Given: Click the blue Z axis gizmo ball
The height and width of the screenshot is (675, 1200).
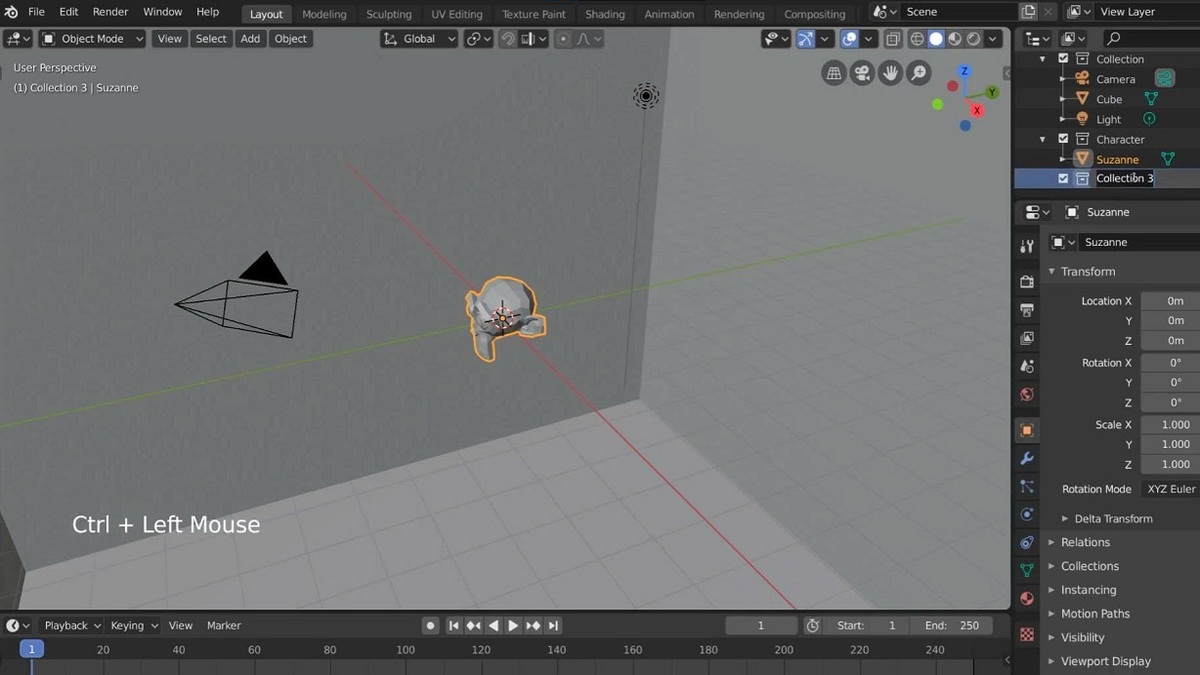Looking at the screenshot, I should [964, 72].
